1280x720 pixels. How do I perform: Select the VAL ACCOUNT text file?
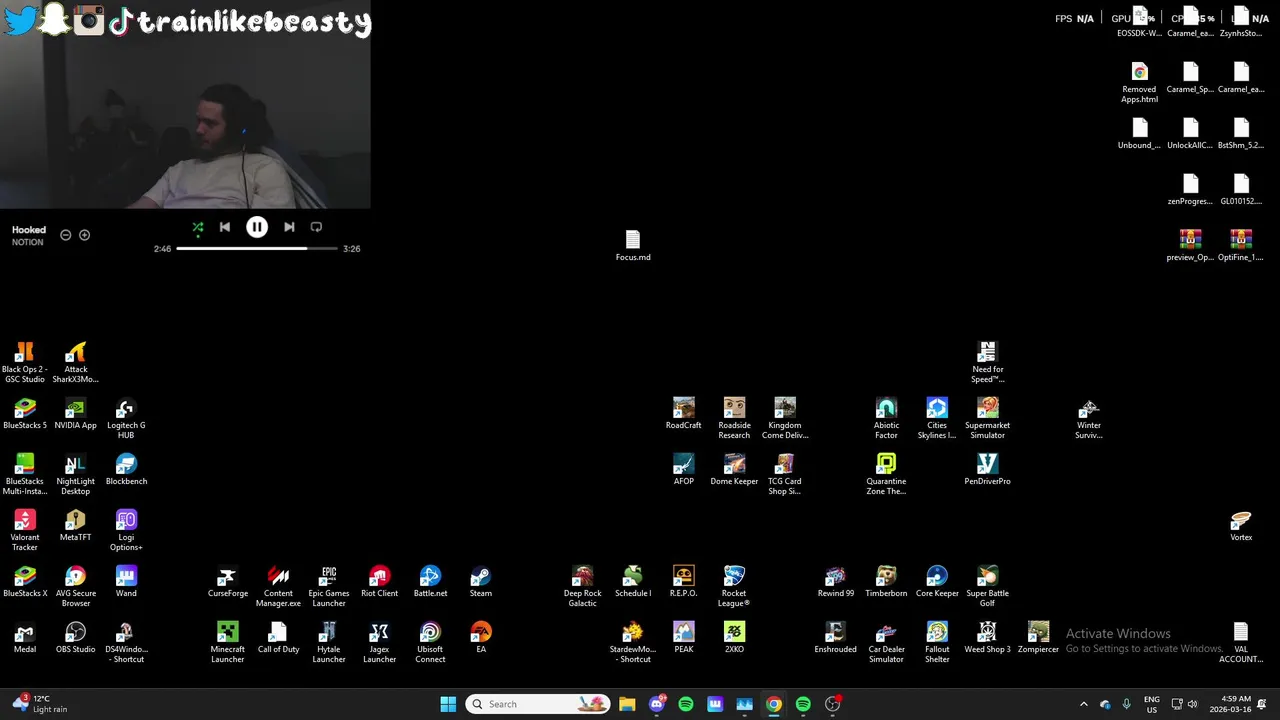1241,642
